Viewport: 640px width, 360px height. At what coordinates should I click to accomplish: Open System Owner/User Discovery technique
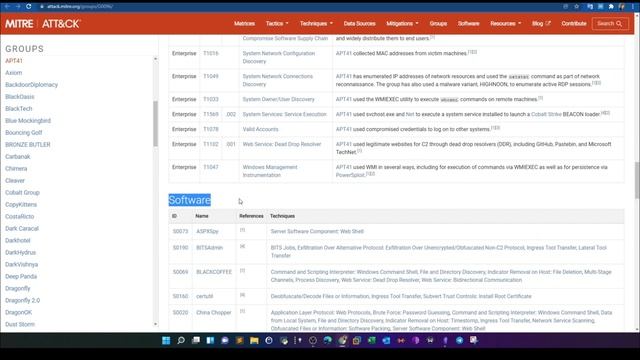[x=278, y=100]
